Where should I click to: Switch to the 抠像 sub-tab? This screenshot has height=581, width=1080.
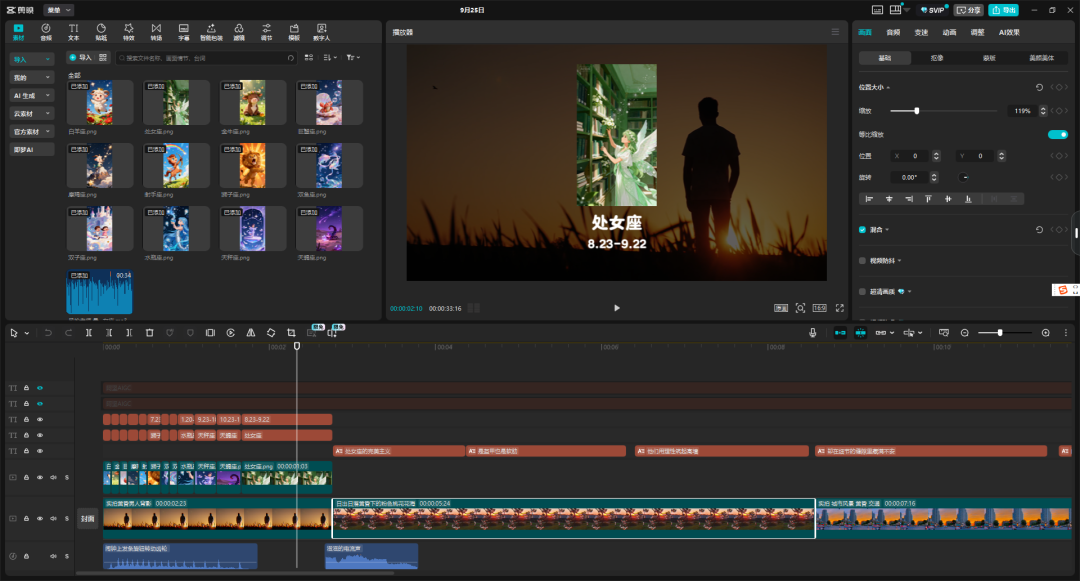[936, 58]
